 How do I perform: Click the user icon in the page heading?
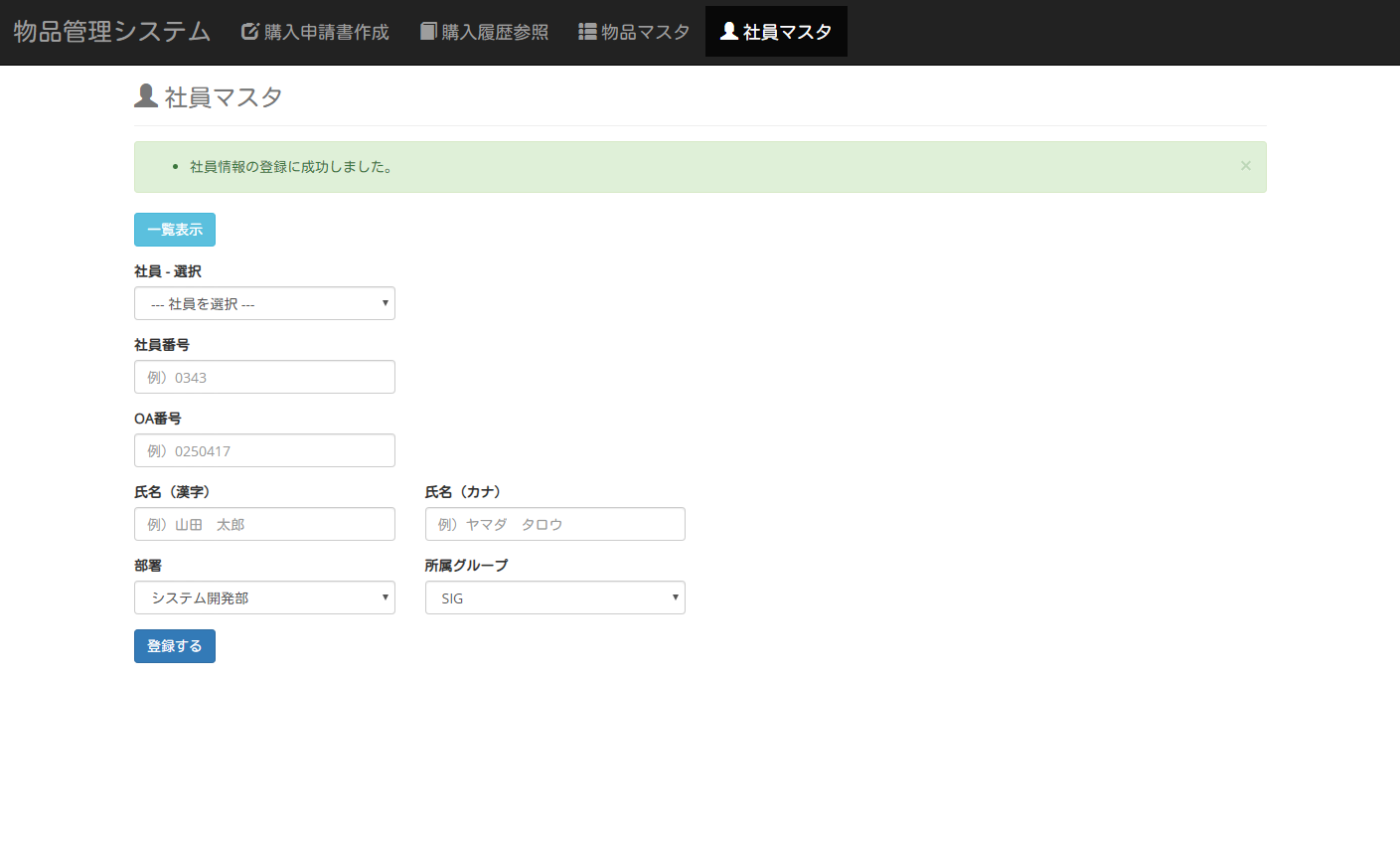point(146,96)
